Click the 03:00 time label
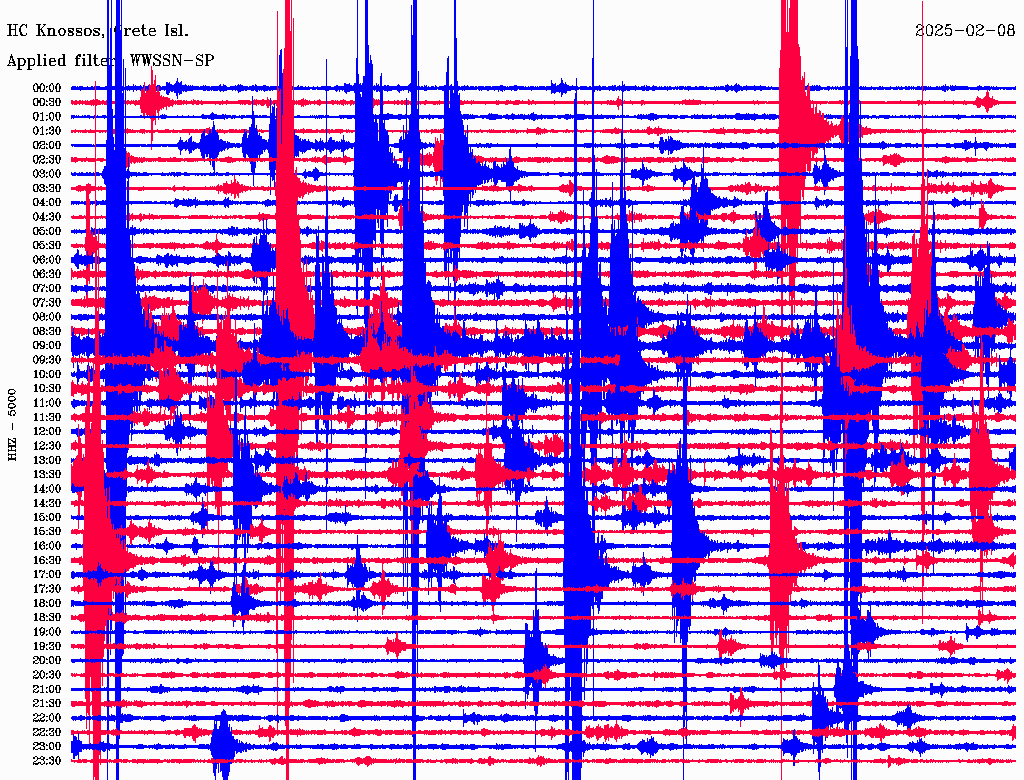The height and width of the screenshot is (780, 1024). (47, 174)
